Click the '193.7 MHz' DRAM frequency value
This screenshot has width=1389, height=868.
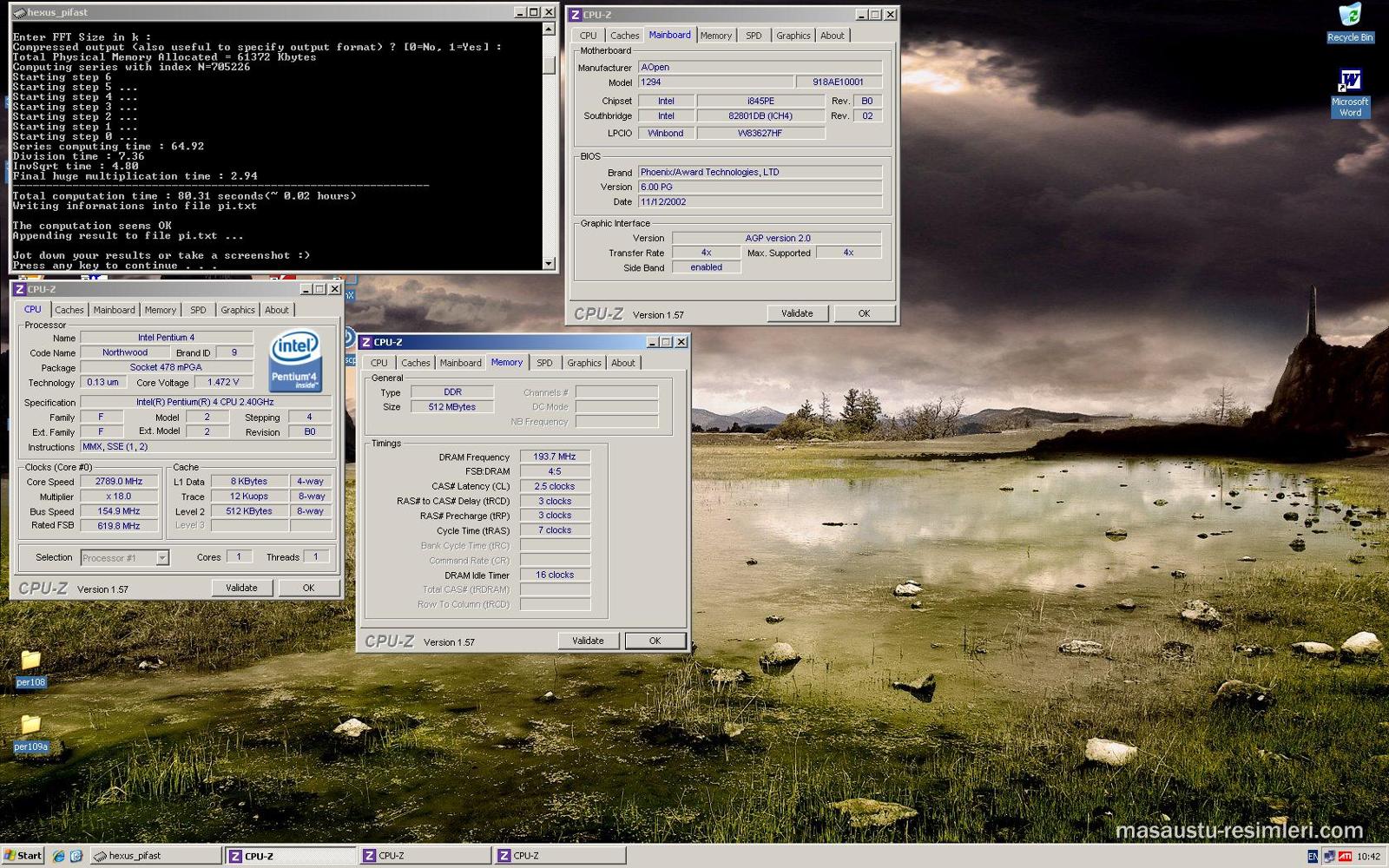point(555,457)
